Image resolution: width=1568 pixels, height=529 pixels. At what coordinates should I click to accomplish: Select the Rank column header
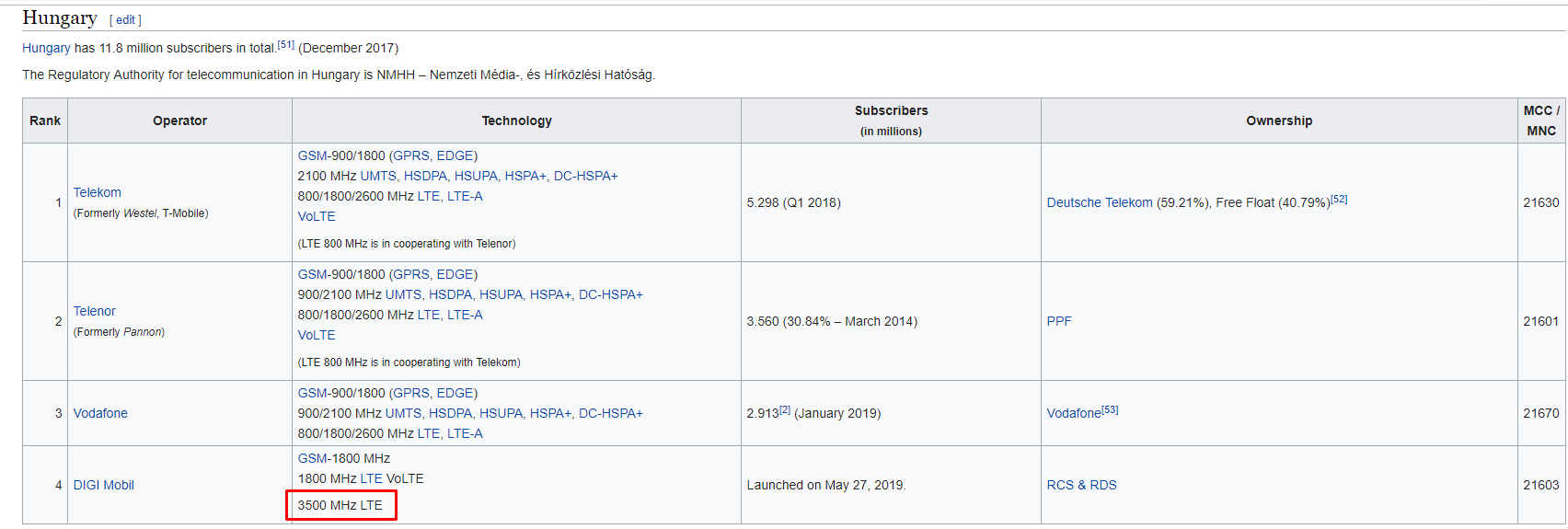(x=45, y=121)
